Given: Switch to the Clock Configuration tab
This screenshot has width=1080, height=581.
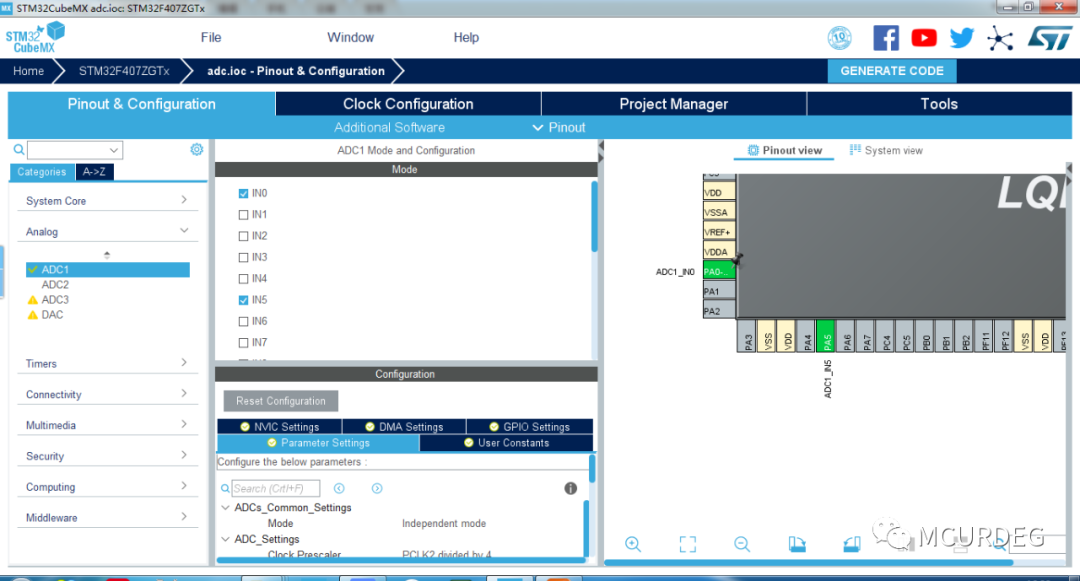Looking at the screenshot, I should pyautogui.click(x=408, y=104).
